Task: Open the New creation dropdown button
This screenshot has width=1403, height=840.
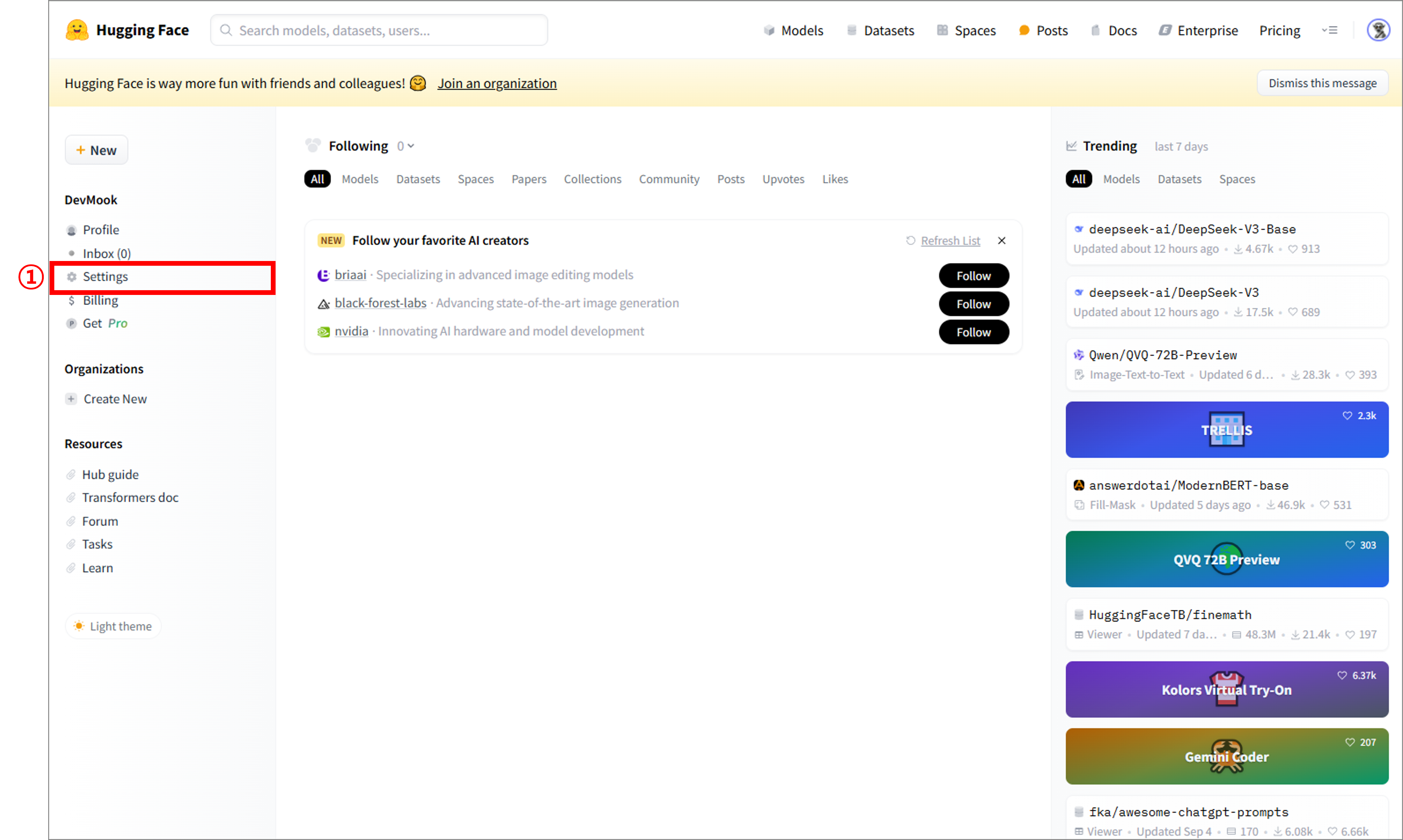Action: pos(96,150)
